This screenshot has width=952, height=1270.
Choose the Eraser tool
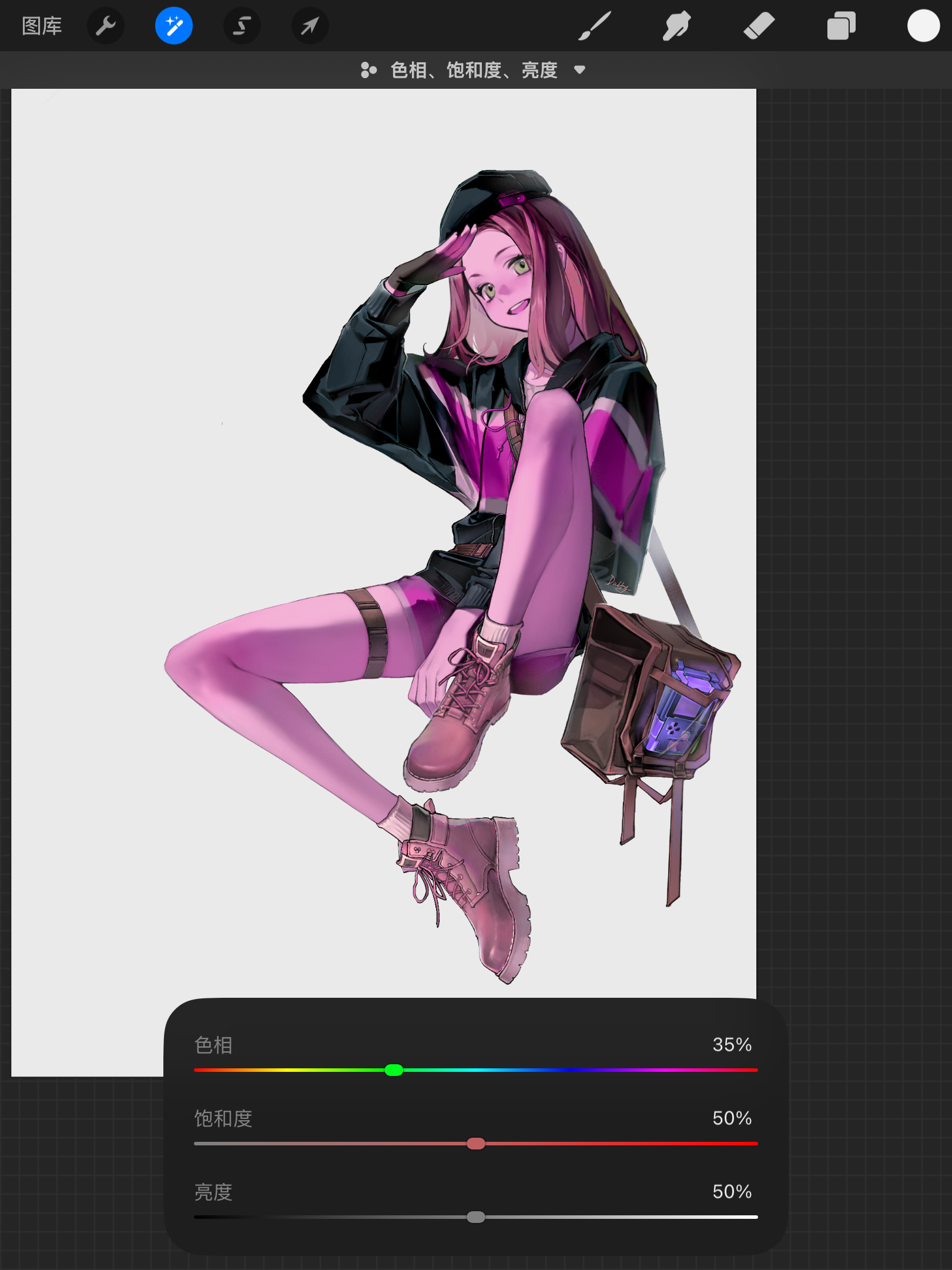pyautogui.click(x=759, y=26)
